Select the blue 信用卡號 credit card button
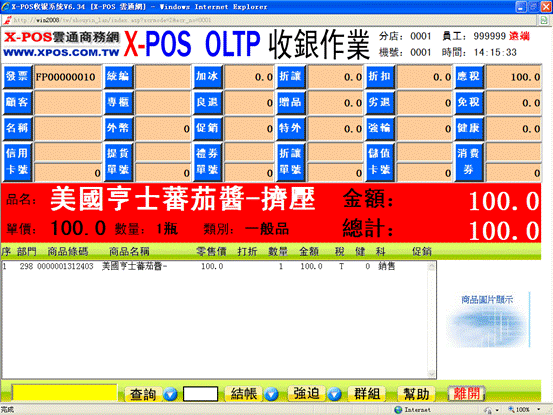Image resolution: width=553 pixels, height=415 pixels. click(18, 162)
